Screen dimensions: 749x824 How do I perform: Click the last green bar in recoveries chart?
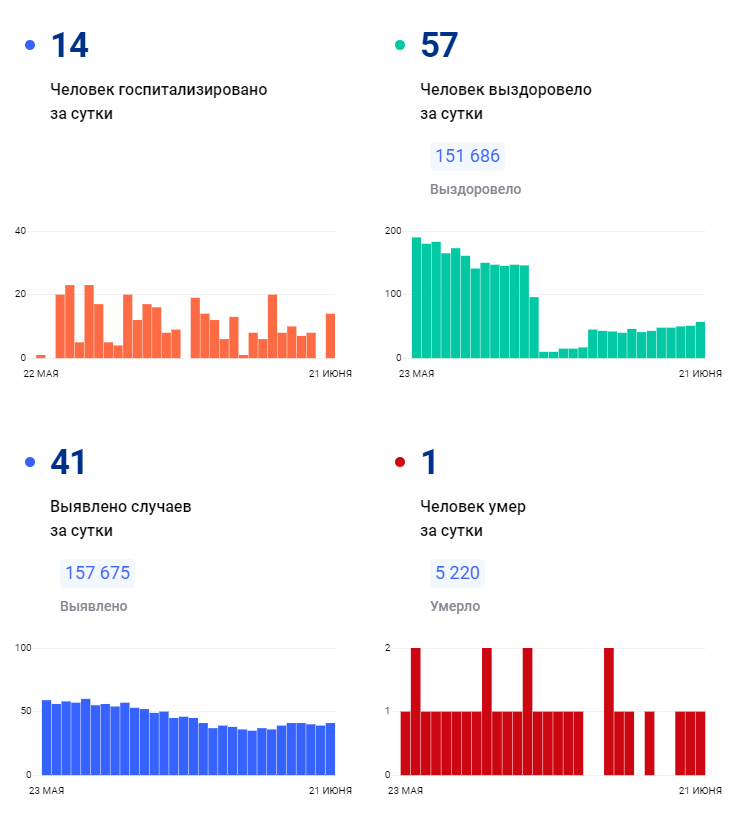tap(700, 340)
